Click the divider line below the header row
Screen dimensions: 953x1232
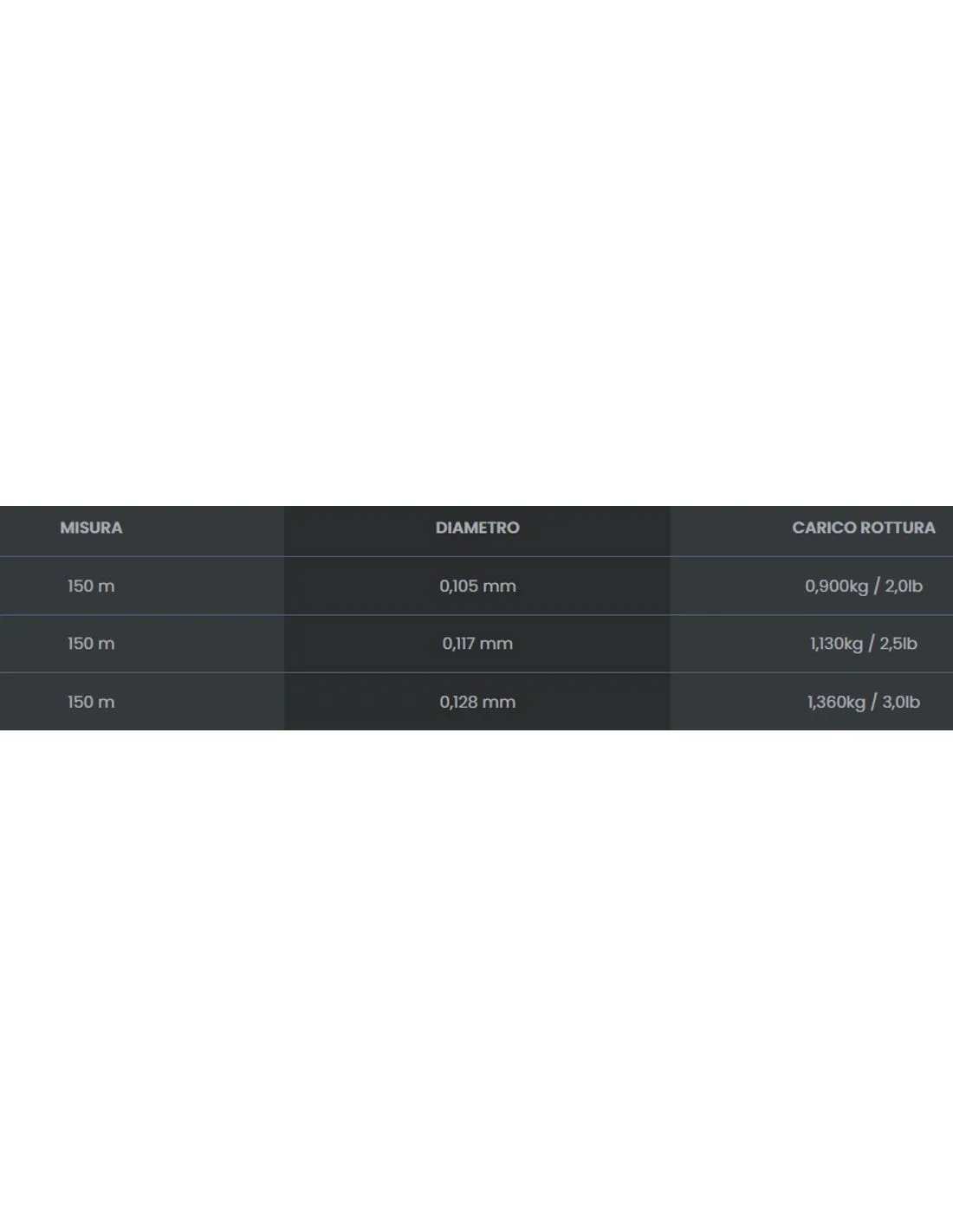coord(476,556)
